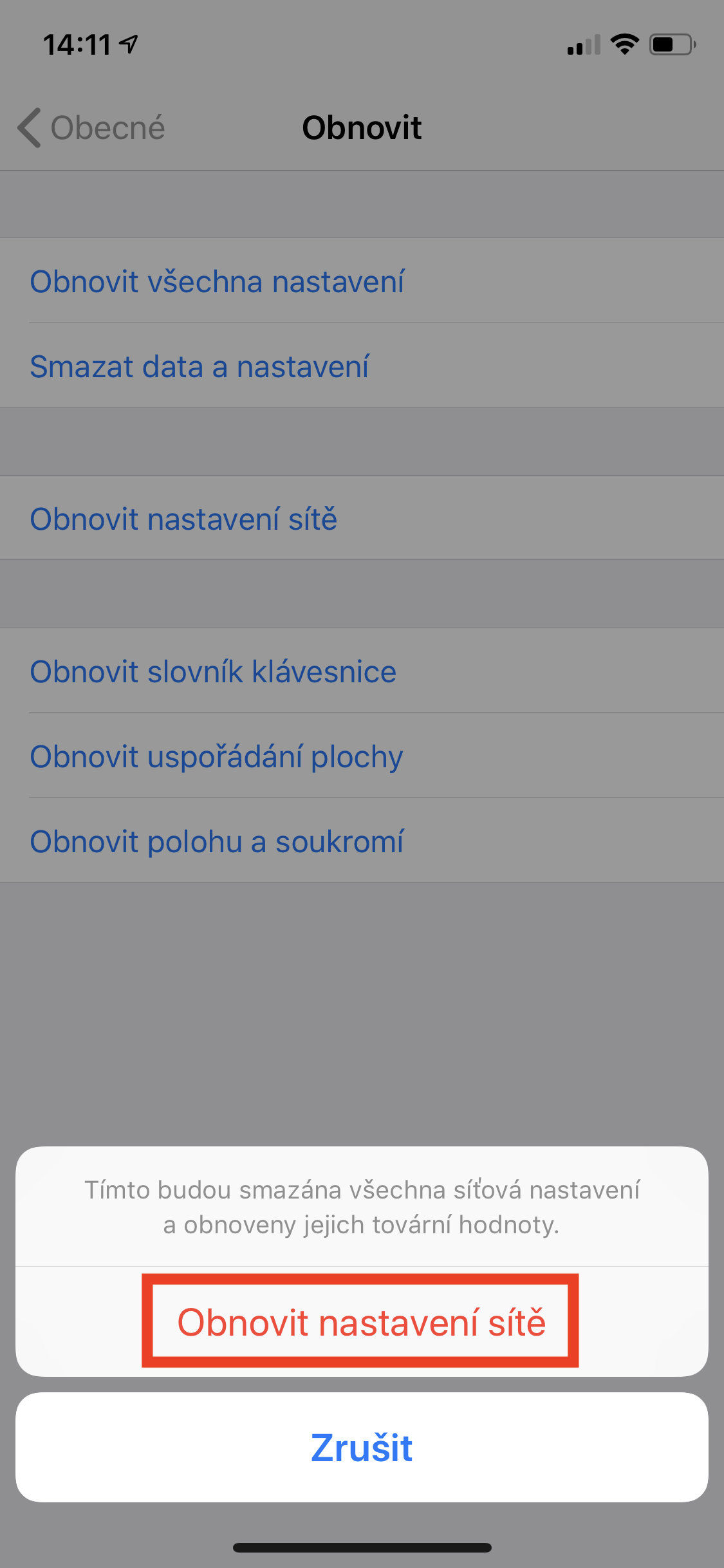Confirm with red Obnovit nastavení sítě button
The image size is (724, 1568).
361,1322
